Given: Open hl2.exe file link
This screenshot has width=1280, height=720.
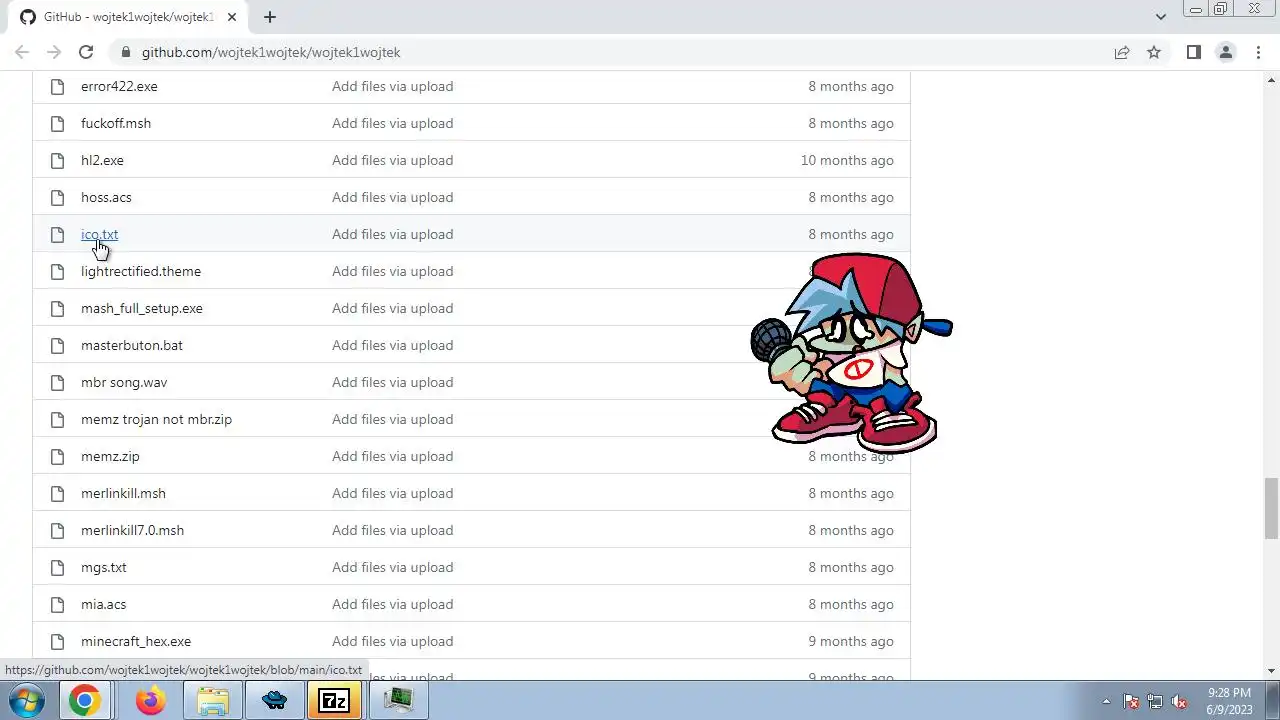Looking at the screenshot, I should tap(102, 160).
